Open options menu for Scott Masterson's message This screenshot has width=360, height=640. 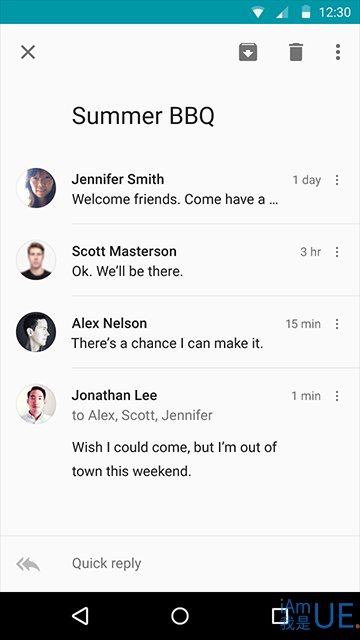(x=337, y=252)
